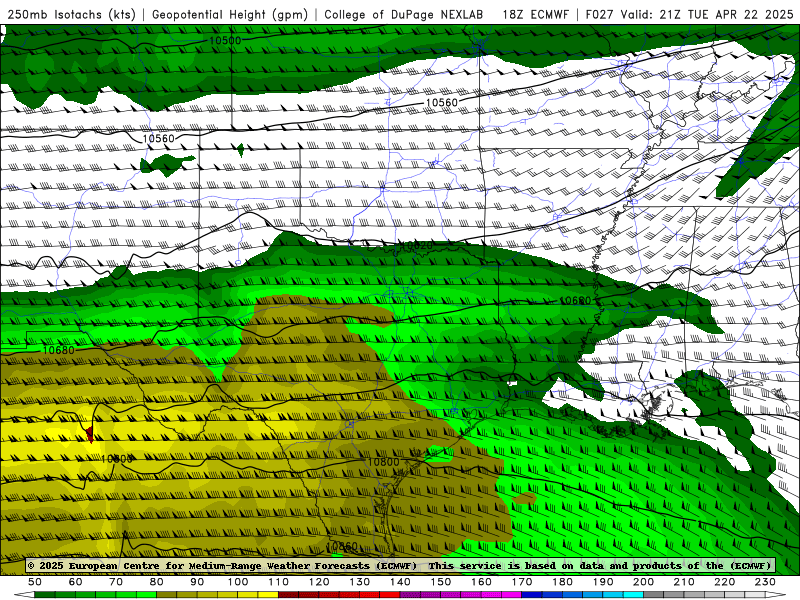
Task: Click the '220' value on the color scale
Action: coord(724,582)
